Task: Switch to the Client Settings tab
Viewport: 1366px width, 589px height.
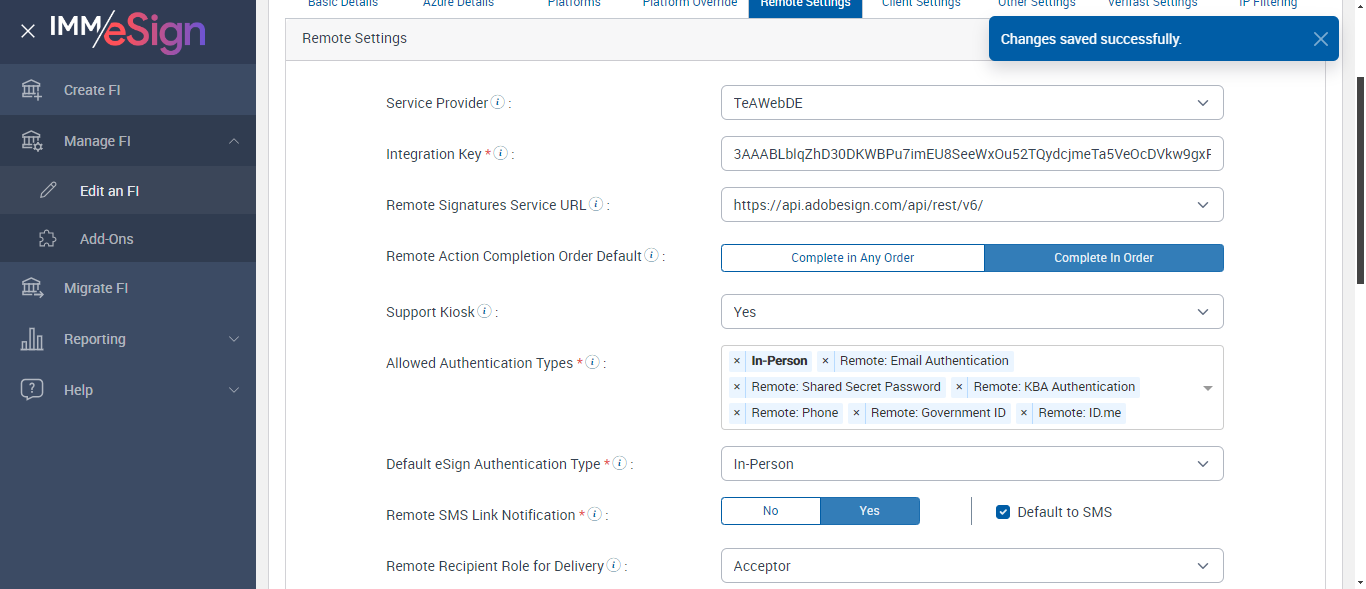Action: pyautogui.click(x=921, y=4)
